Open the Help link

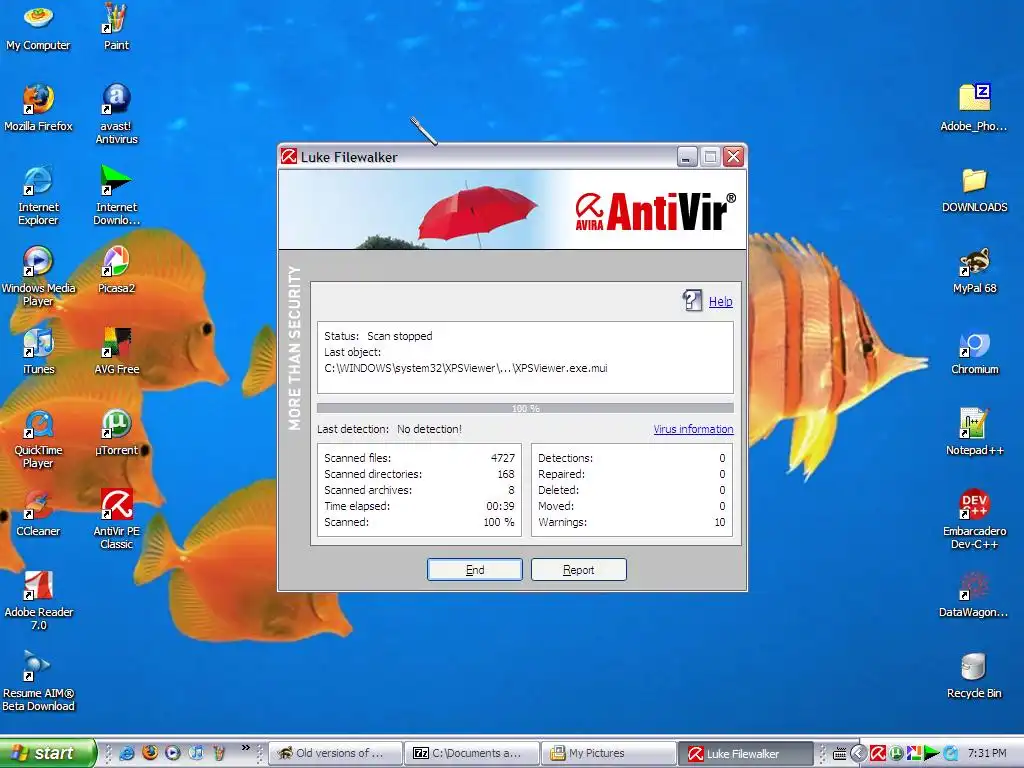(720, 301)
